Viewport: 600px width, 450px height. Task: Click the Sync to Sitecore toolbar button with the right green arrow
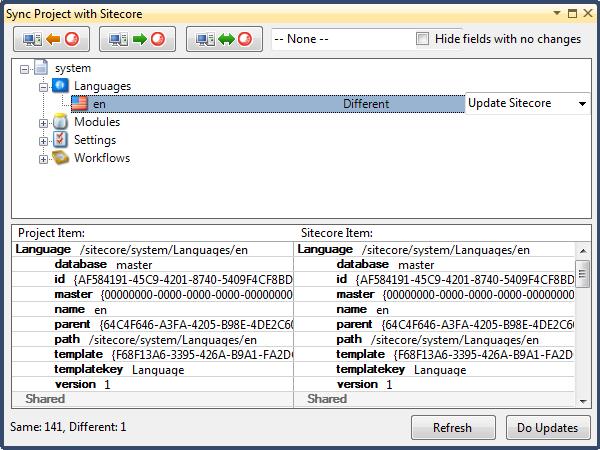(137, 39)
